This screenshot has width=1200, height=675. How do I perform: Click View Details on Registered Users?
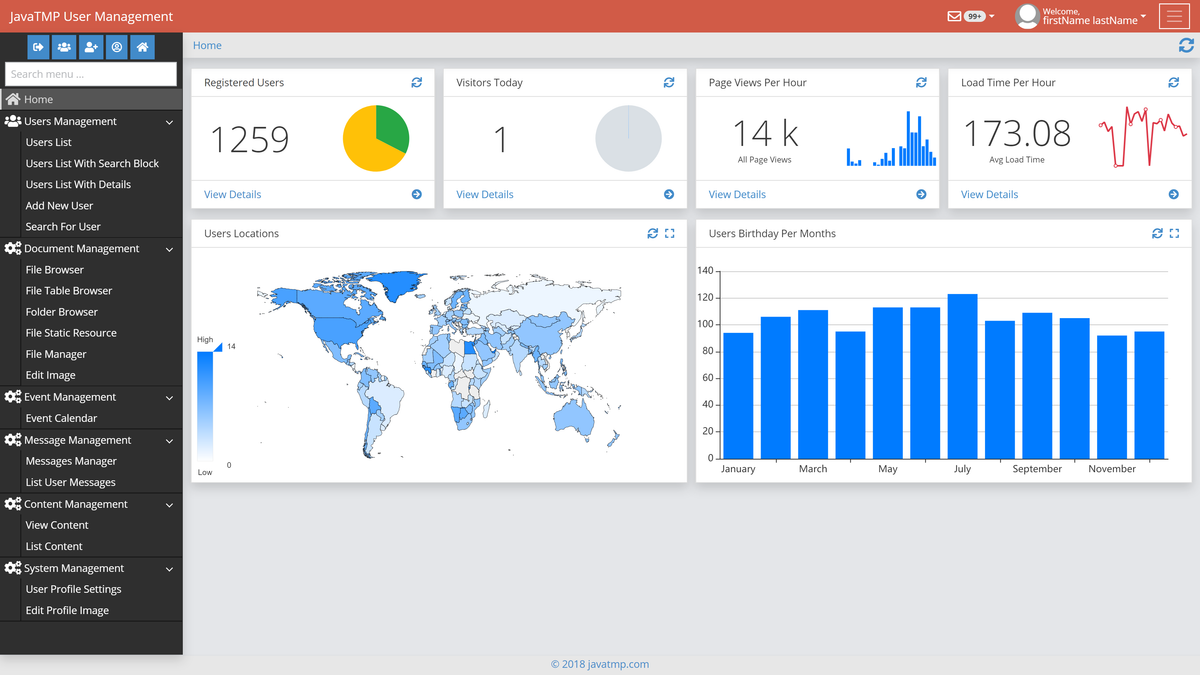pos(232,194)
